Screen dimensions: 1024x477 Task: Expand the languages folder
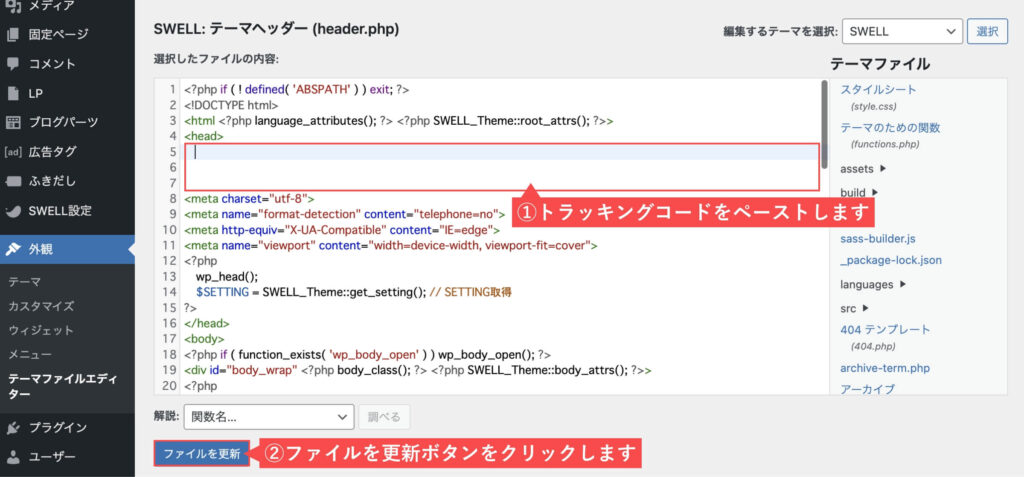[872, 284]
